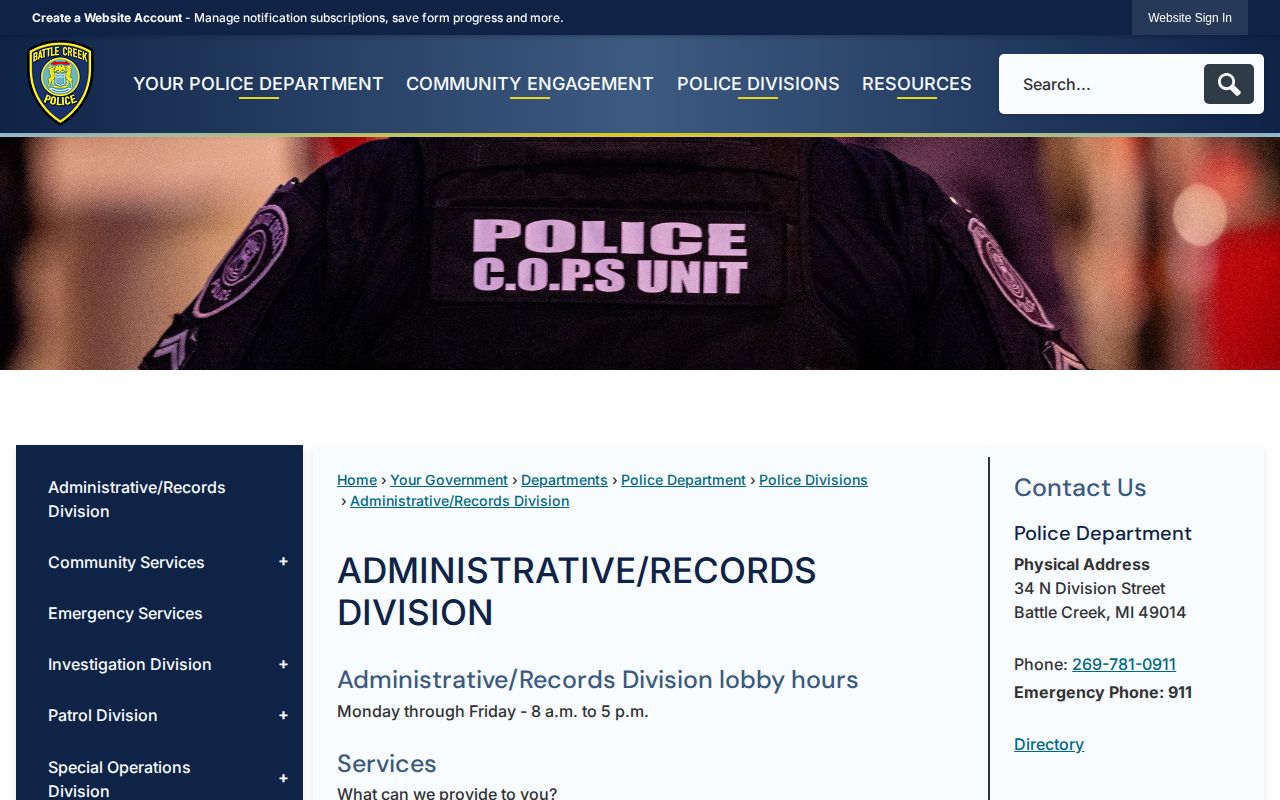Click the Battle Creek Police badge logo
Image resolution: width=1280 pixels, height=800 pixels.
coord(60,83)
